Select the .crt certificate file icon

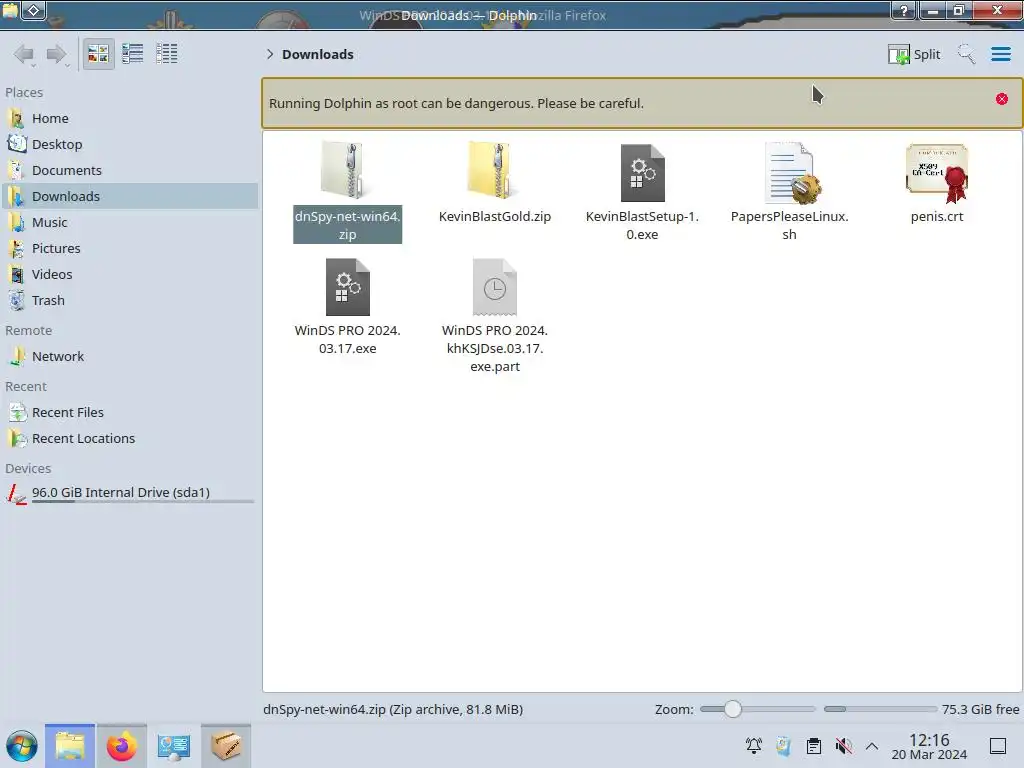[937, 172]
